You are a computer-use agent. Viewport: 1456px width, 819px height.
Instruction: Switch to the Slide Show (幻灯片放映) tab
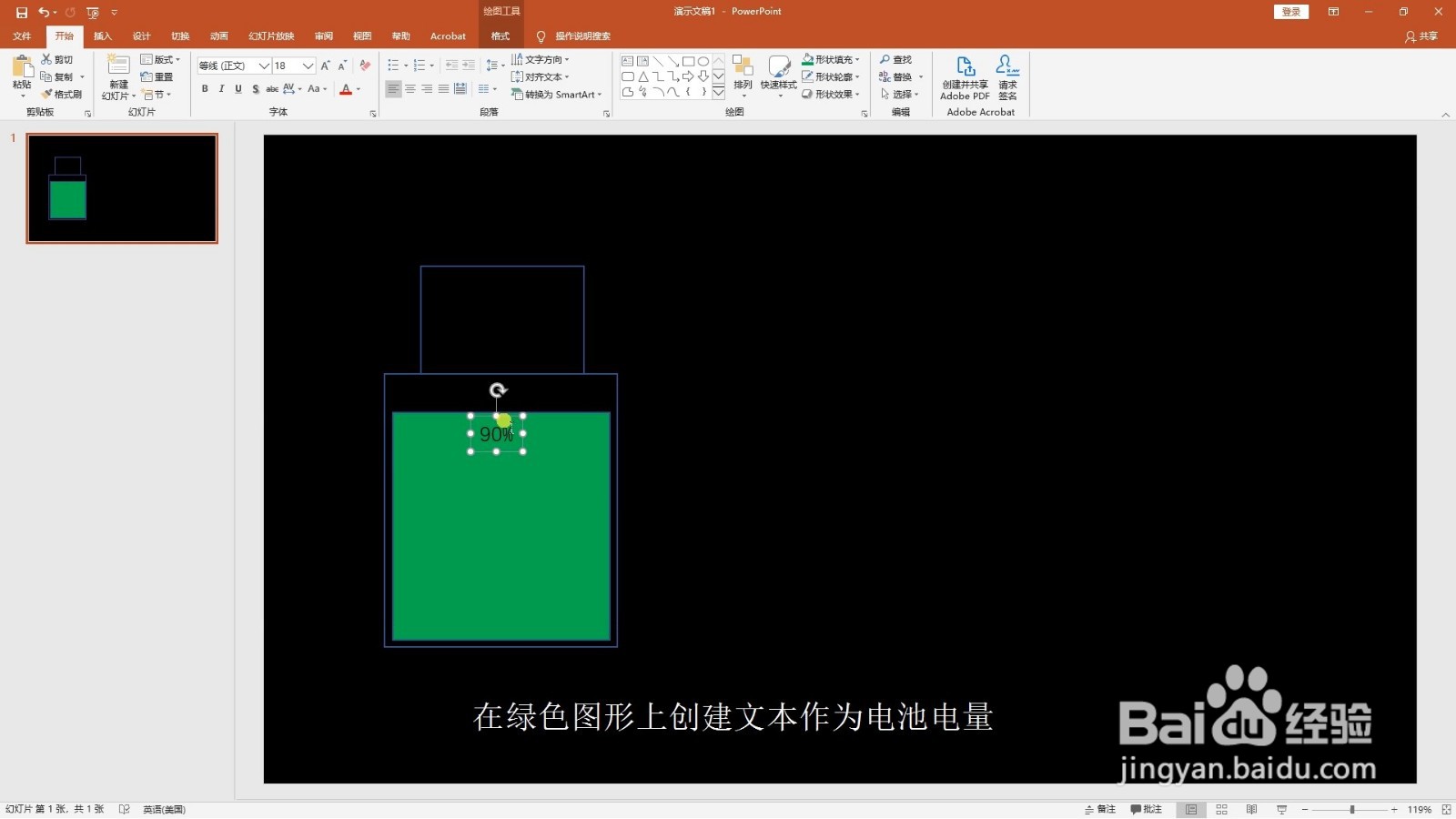[271, 36]
